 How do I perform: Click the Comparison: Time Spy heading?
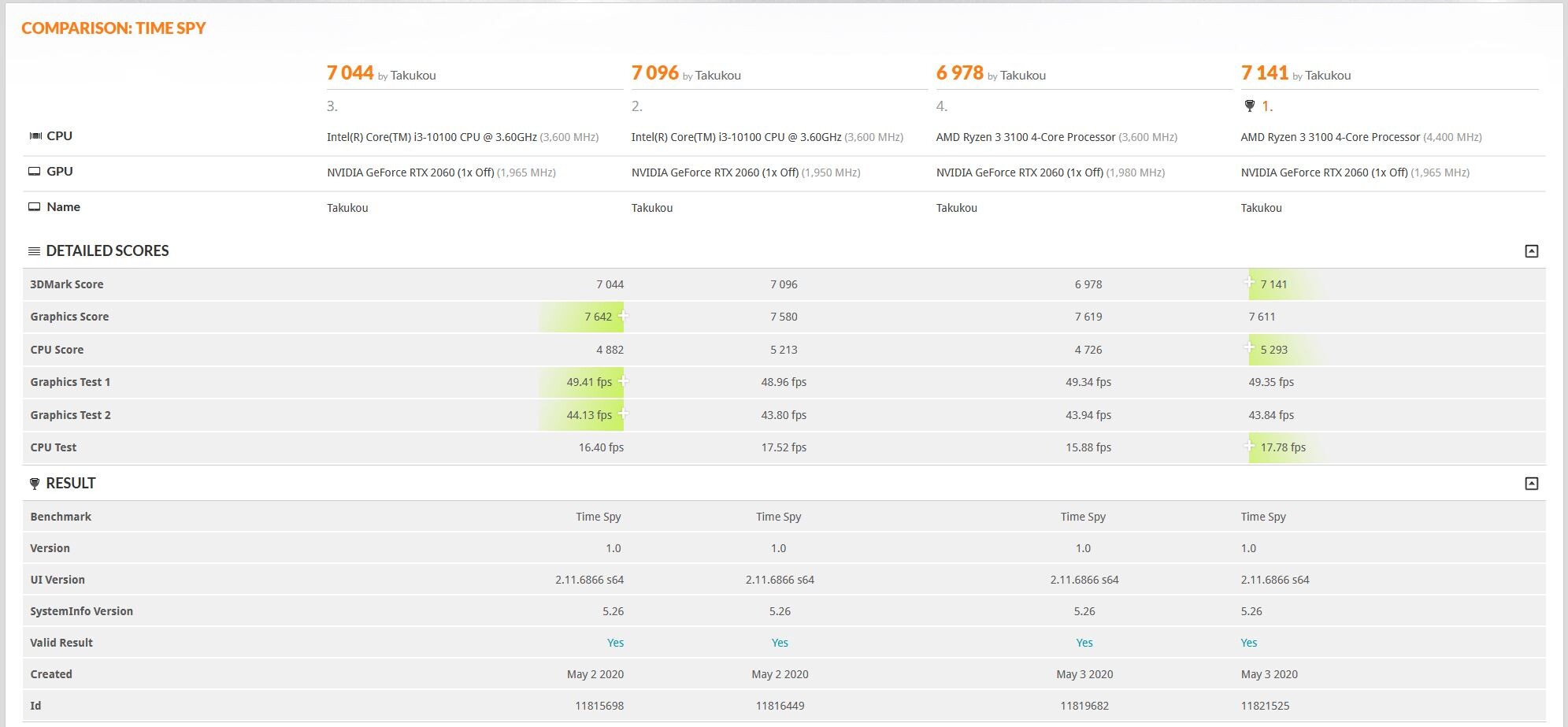click(x=113, y=28)
